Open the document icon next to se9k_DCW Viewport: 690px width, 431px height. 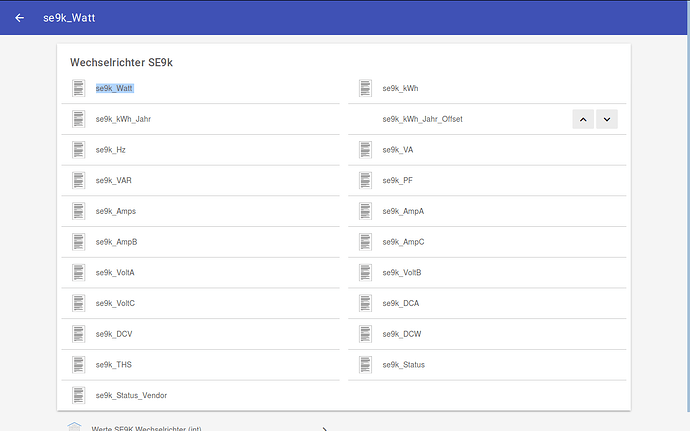(x=365, y=334)
